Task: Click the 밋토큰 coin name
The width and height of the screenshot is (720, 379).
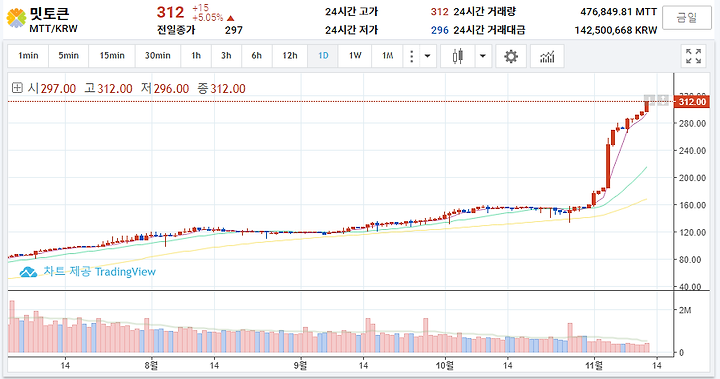Action: (x=49, y=13)
